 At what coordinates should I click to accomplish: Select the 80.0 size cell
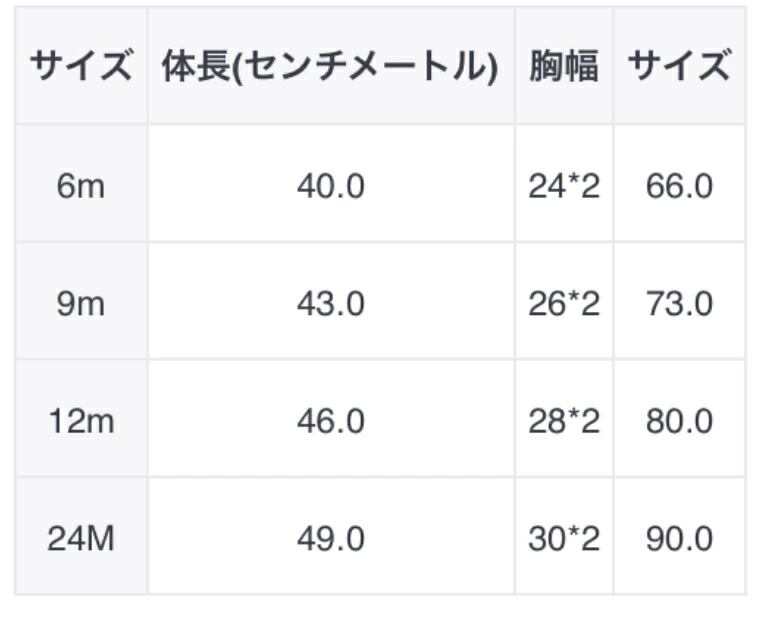tap(679, 421)
